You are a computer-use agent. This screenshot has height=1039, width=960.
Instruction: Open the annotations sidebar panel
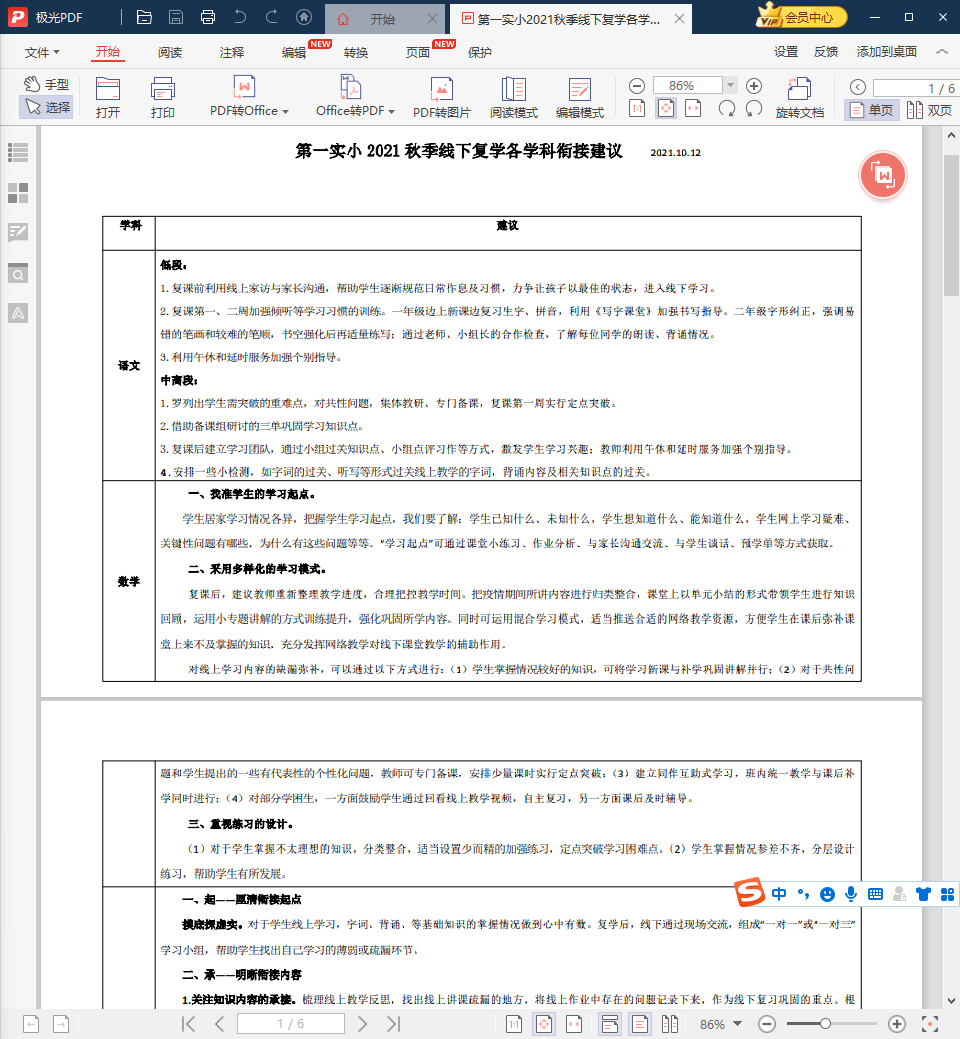coord(18,233)
